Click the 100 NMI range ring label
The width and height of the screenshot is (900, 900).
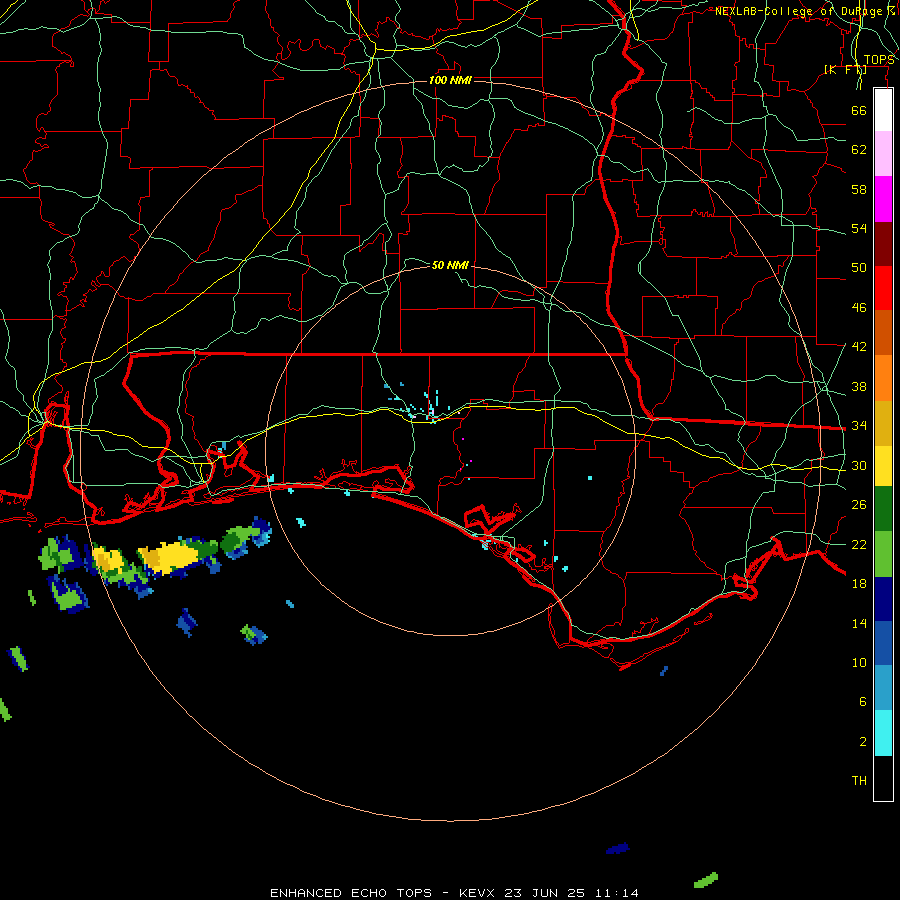pos(450,80)
